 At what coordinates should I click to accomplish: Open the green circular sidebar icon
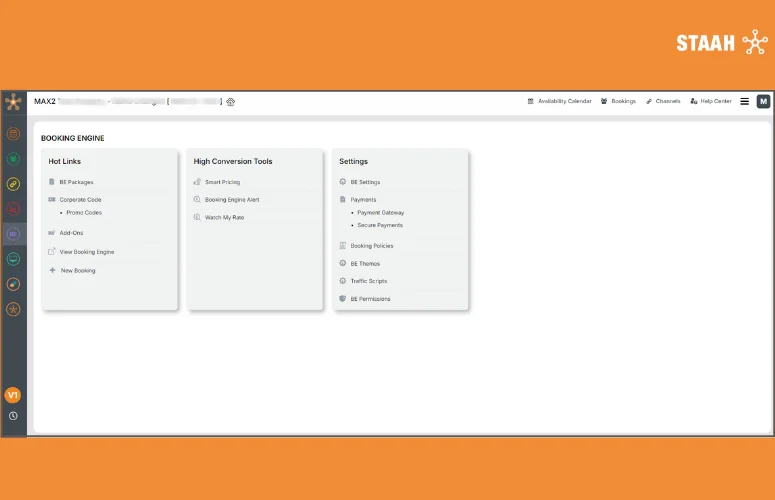point(13,159)
